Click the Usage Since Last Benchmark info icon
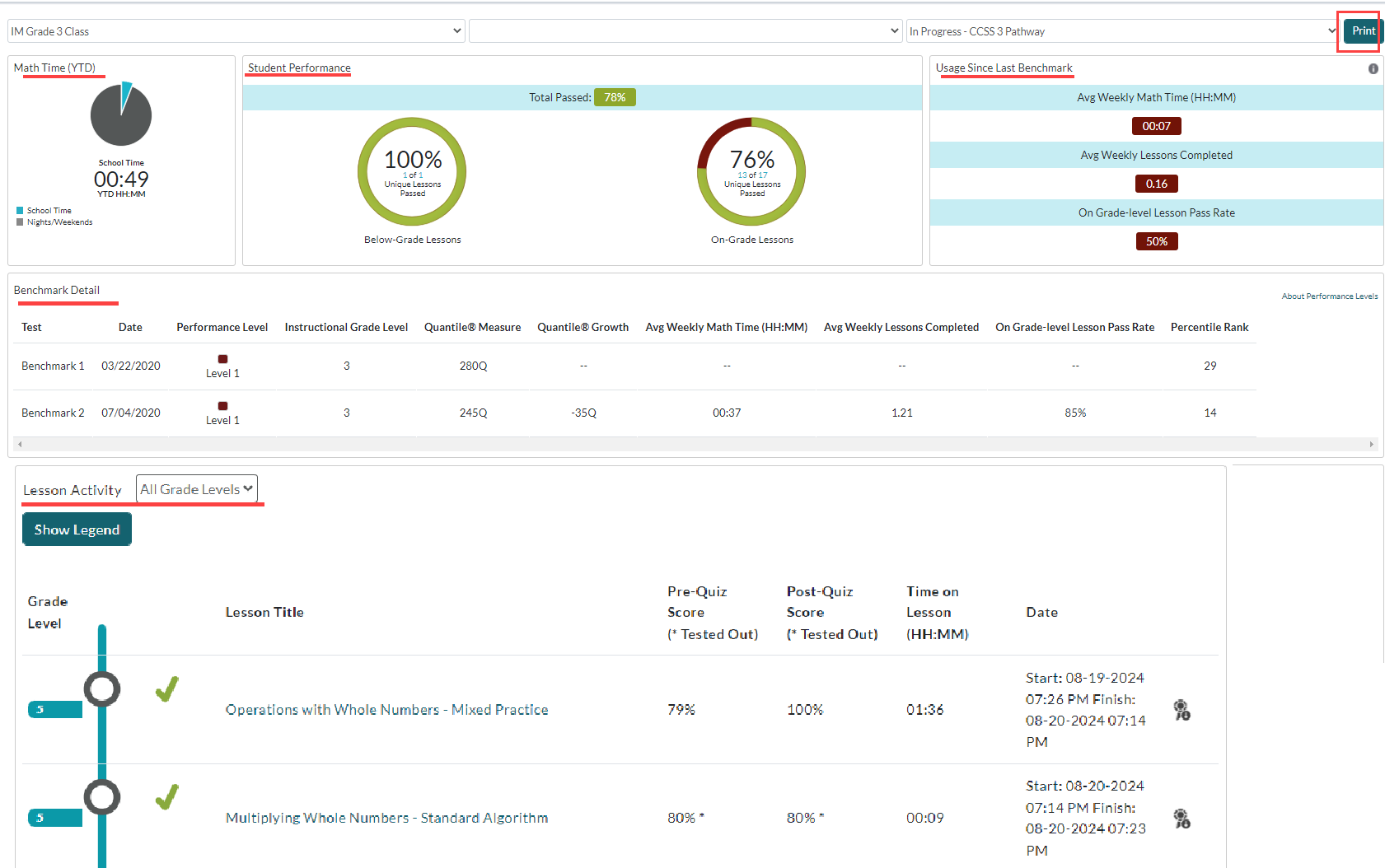 (1373, 69)
